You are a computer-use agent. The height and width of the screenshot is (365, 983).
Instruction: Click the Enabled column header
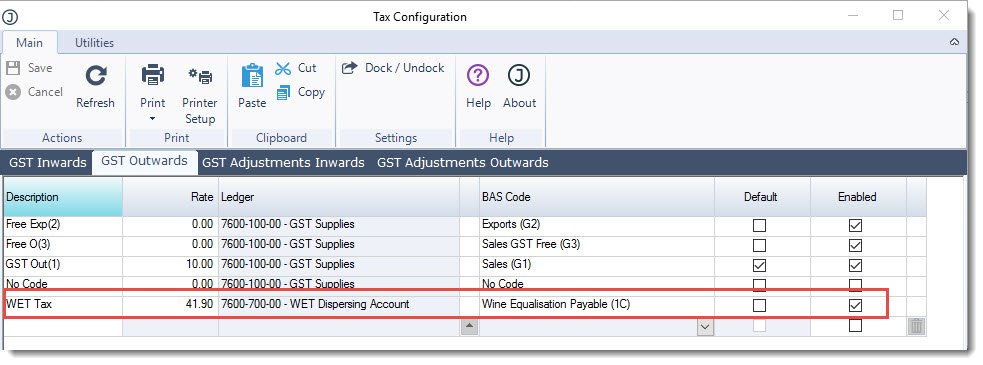pyautogui.click(x=858, y=197)
